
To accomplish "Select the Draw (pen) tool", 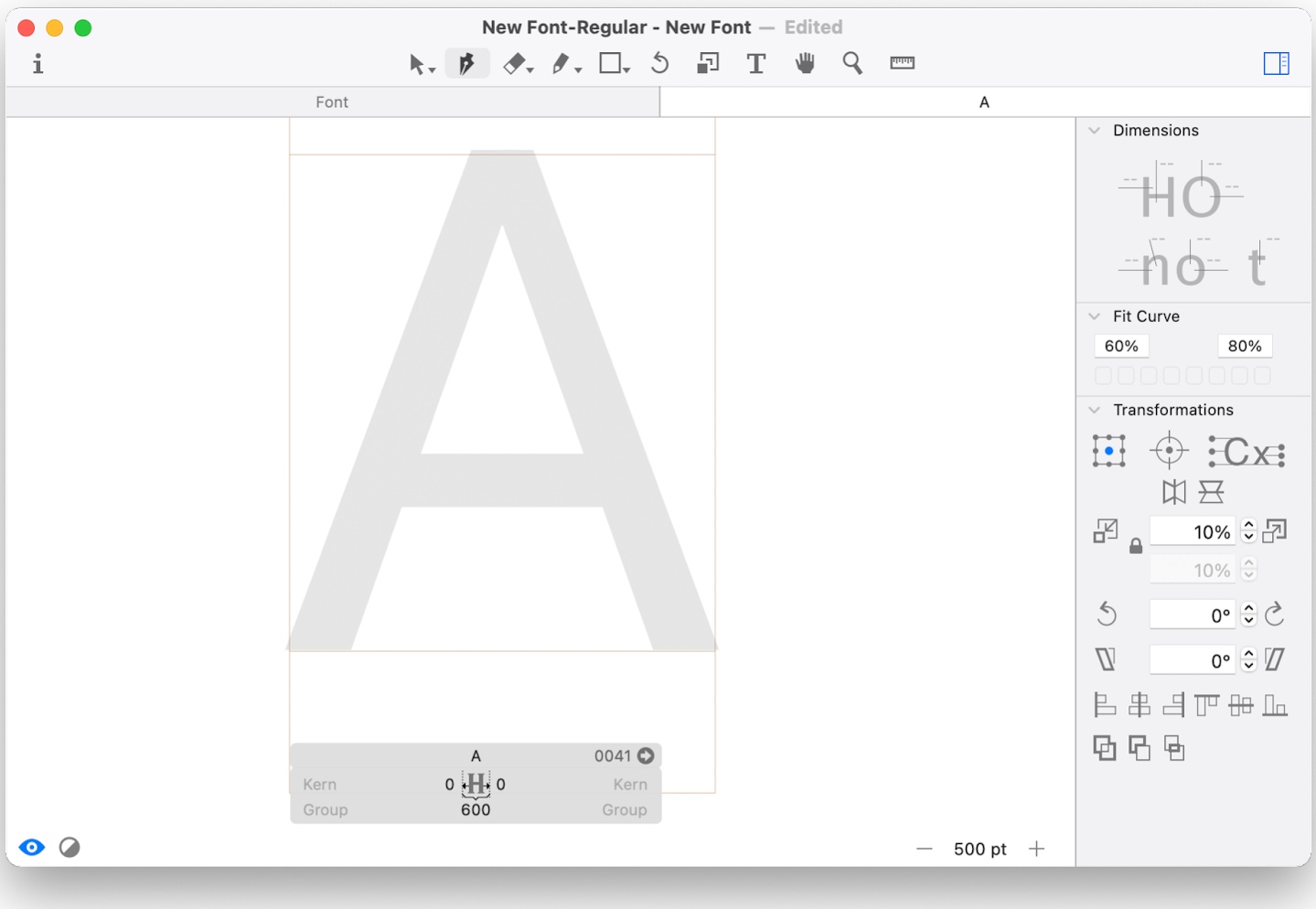I will (x=466, y=63).
